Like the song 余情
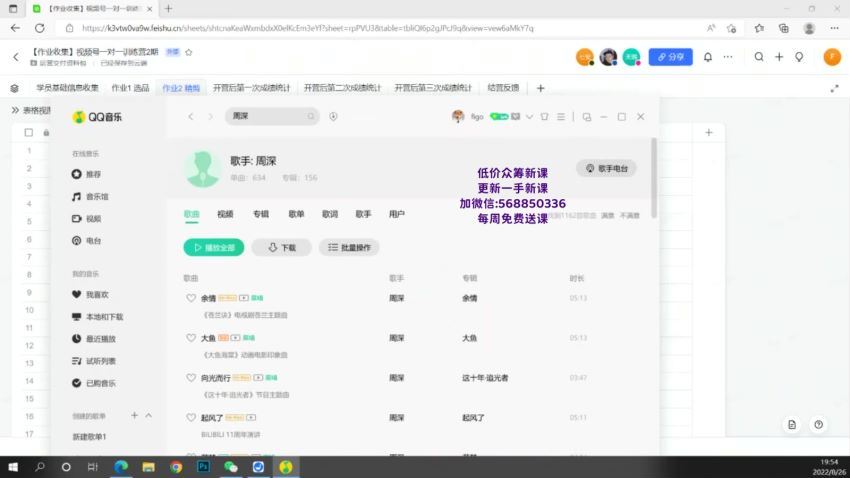 [191, 298]
